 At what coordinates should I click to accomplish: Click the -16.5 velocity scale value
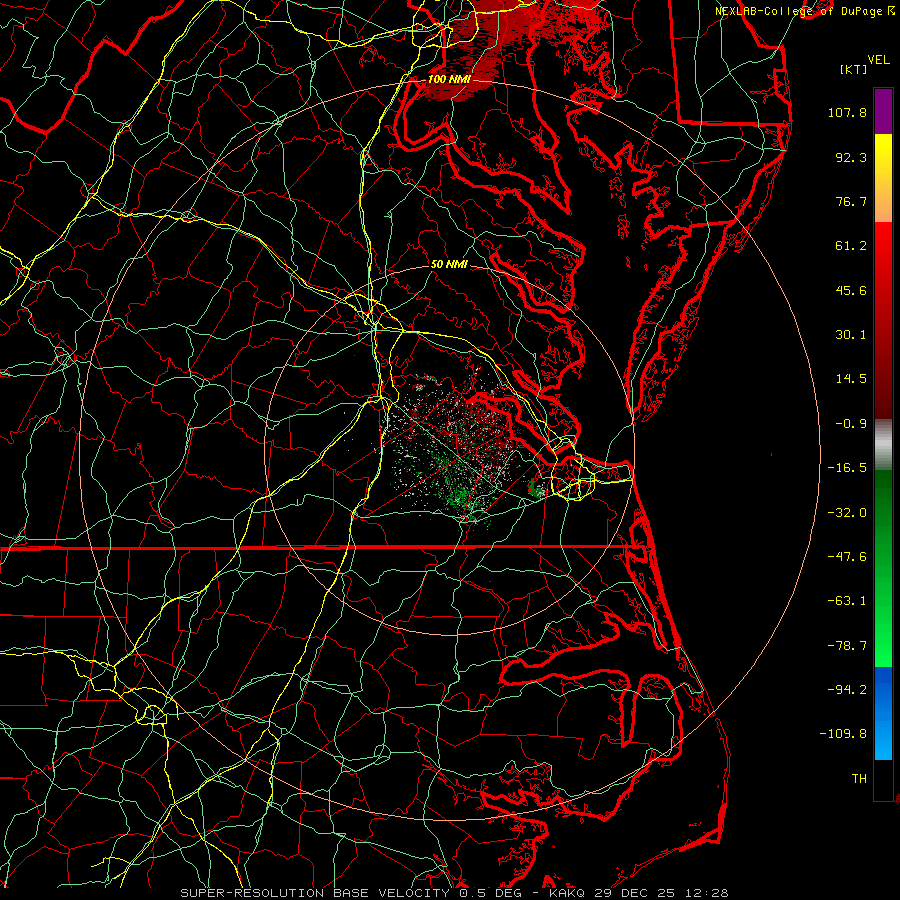pyautogui.click(x=847, y=468)
